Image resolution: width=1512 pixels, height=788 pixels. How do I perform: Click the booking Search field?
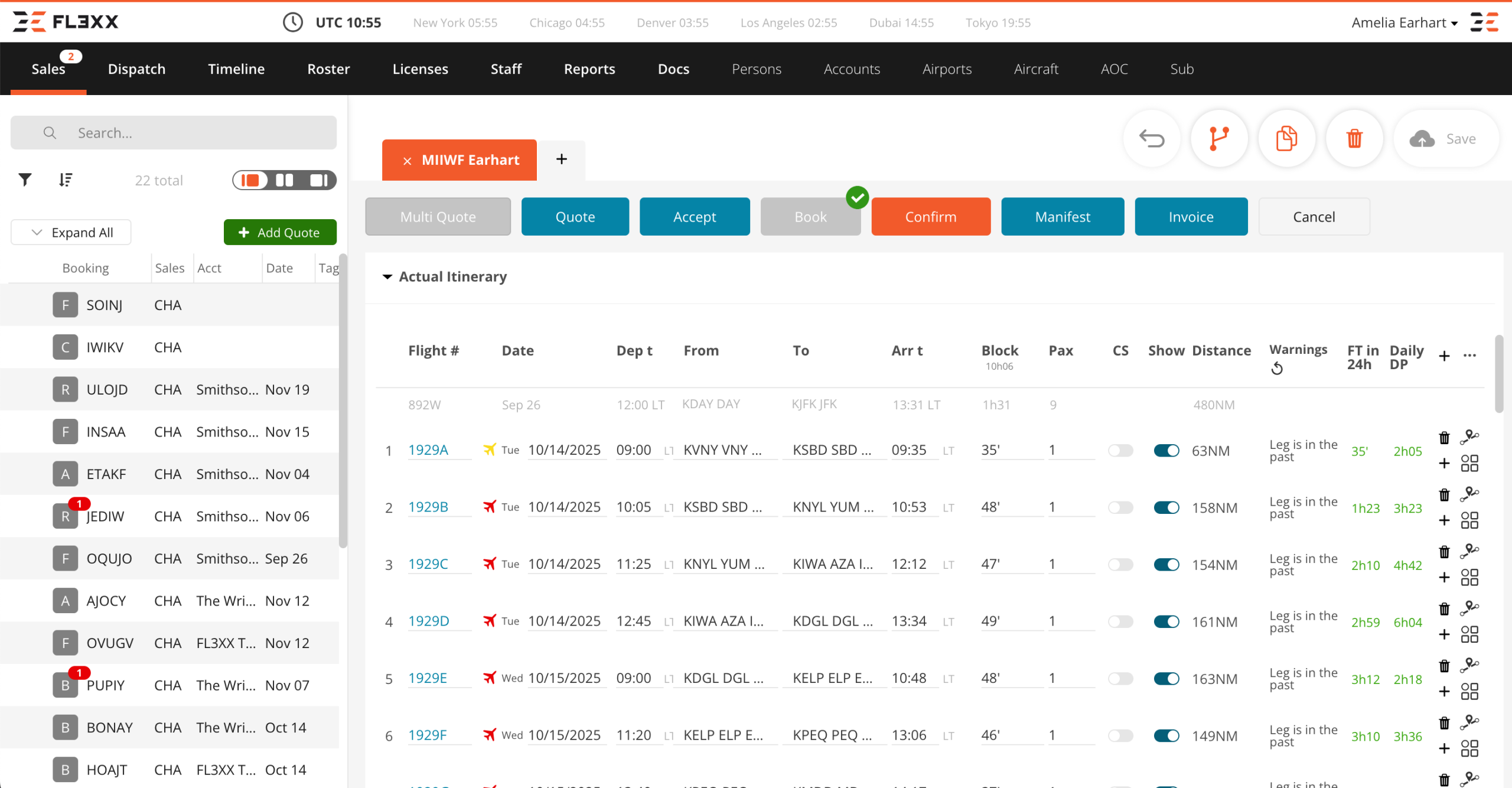[174, 133]
